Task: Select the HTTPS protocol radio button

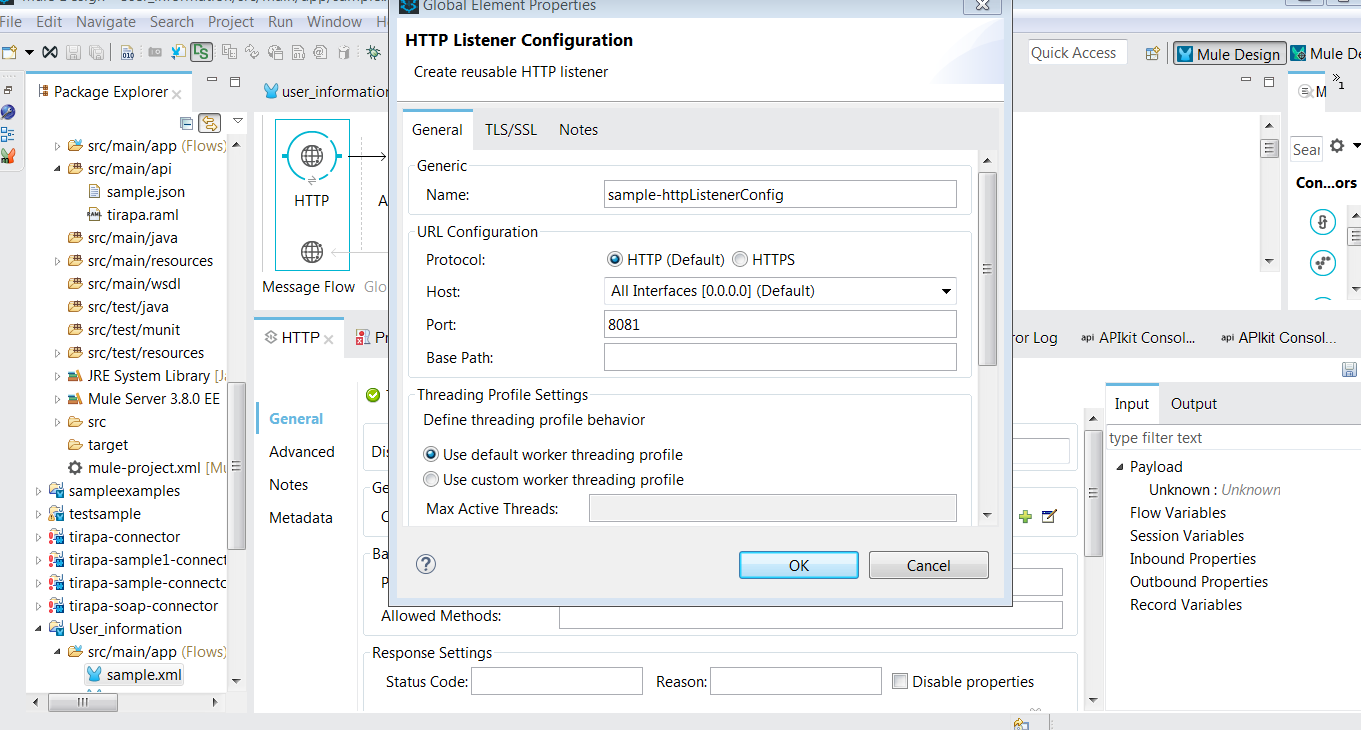Action: [740, 260]
